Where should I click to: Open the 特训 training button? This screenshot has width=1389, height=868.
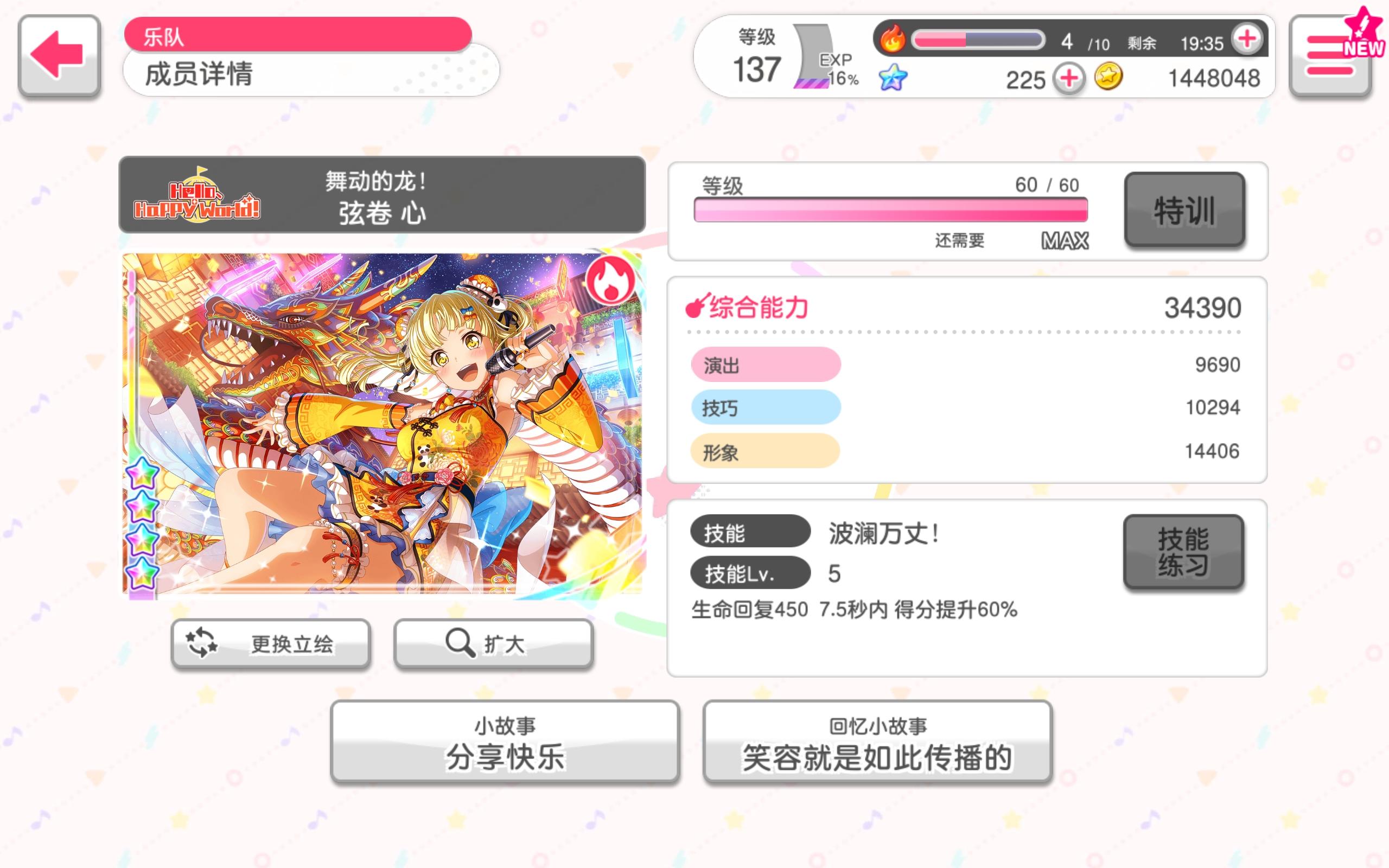click(x=1184, y=210)
